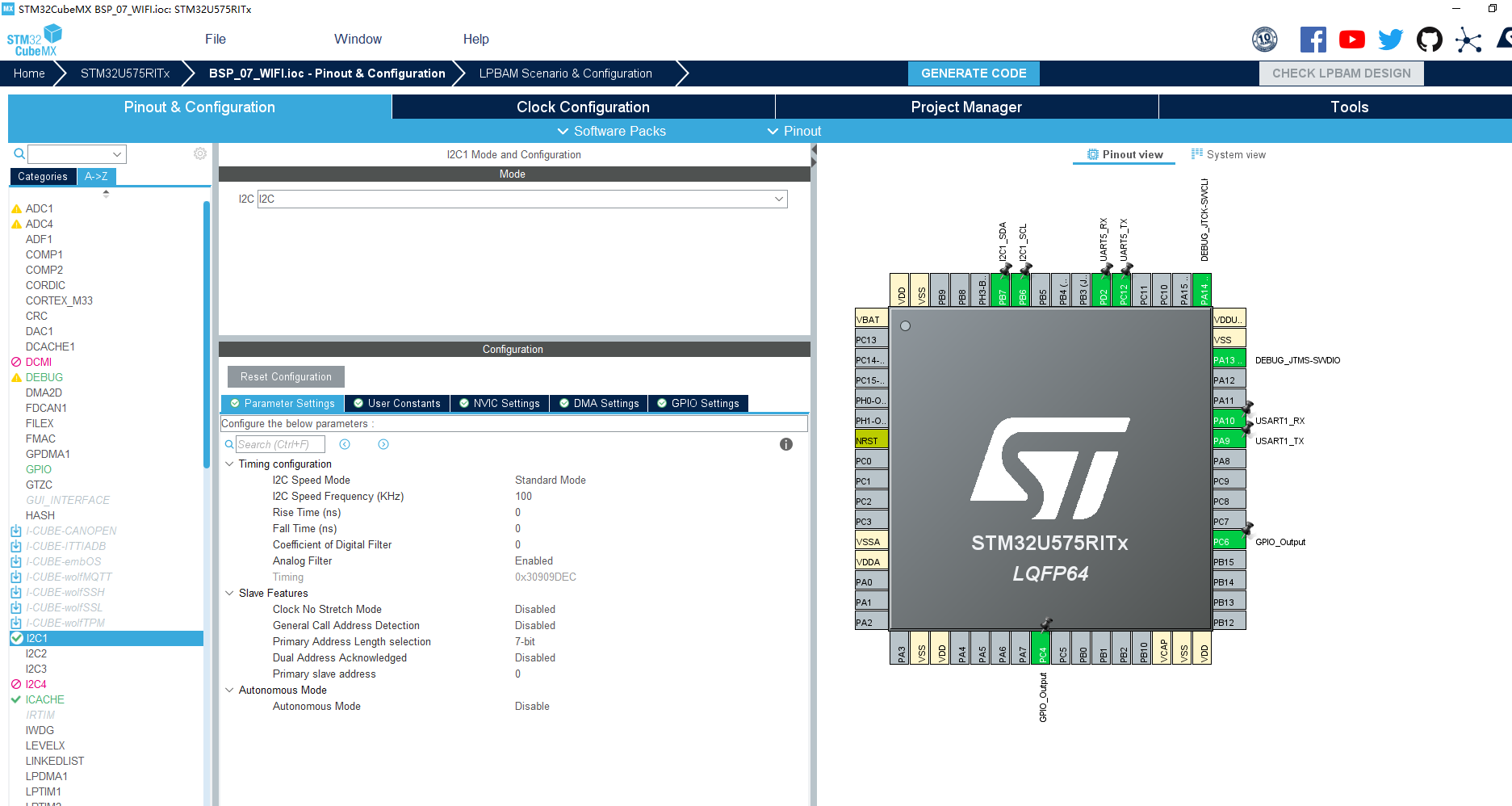Click the STM32CubeMX logo
Image resolution: width=1512 pixels, height=806 pixels.
pyautogui.click(x=34, y=40)
